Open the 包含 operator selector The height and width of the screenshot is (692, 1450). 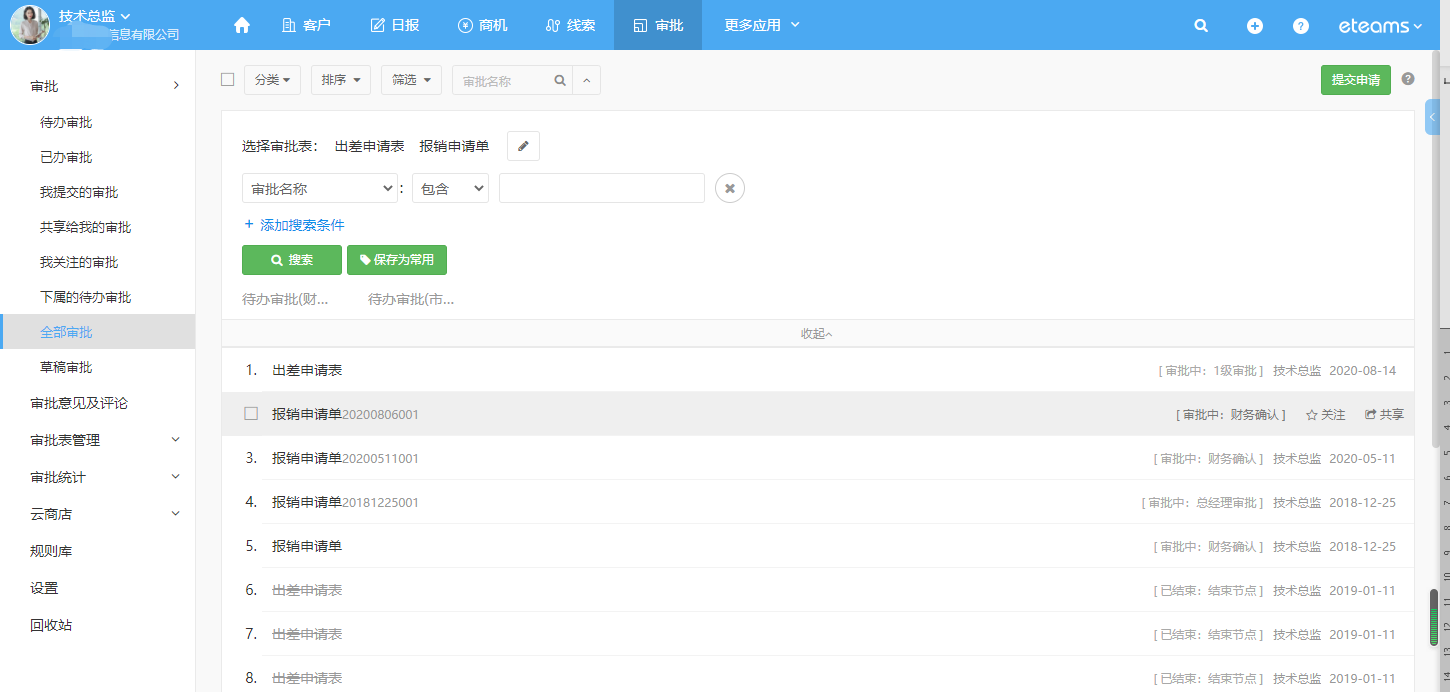pos(450,188)
